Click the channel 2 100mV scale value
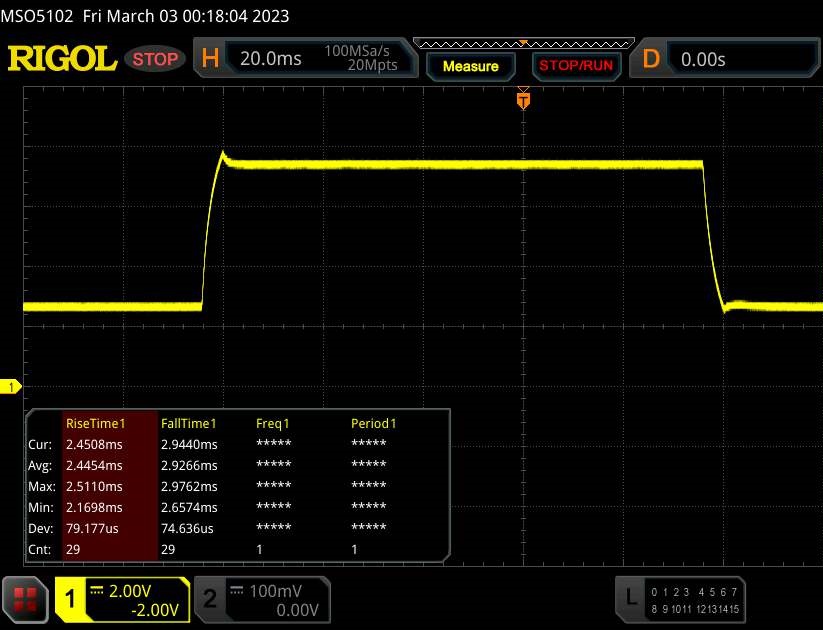Image resolution: width=823 pixels, height=630 pixels. 275,591
